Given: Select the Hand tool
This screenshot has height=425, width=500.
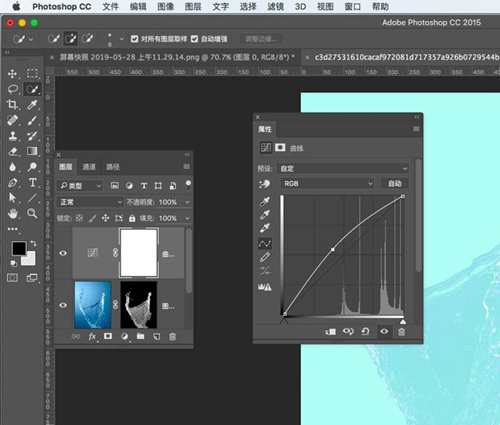Looking at the screenshot, I should pos(13,213).
